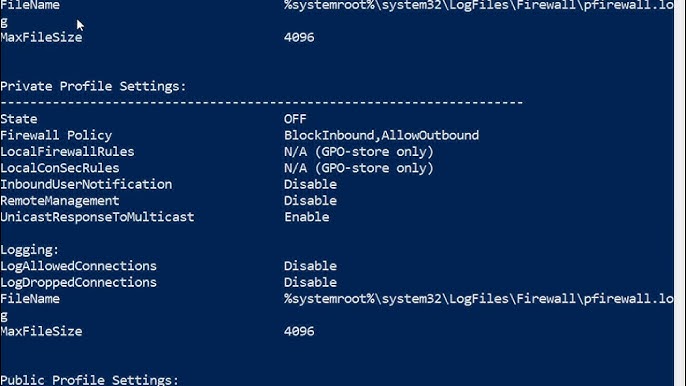This screenshot has width=686, height=386.
Task: Click the Logging: section heading
Action: 29,250
